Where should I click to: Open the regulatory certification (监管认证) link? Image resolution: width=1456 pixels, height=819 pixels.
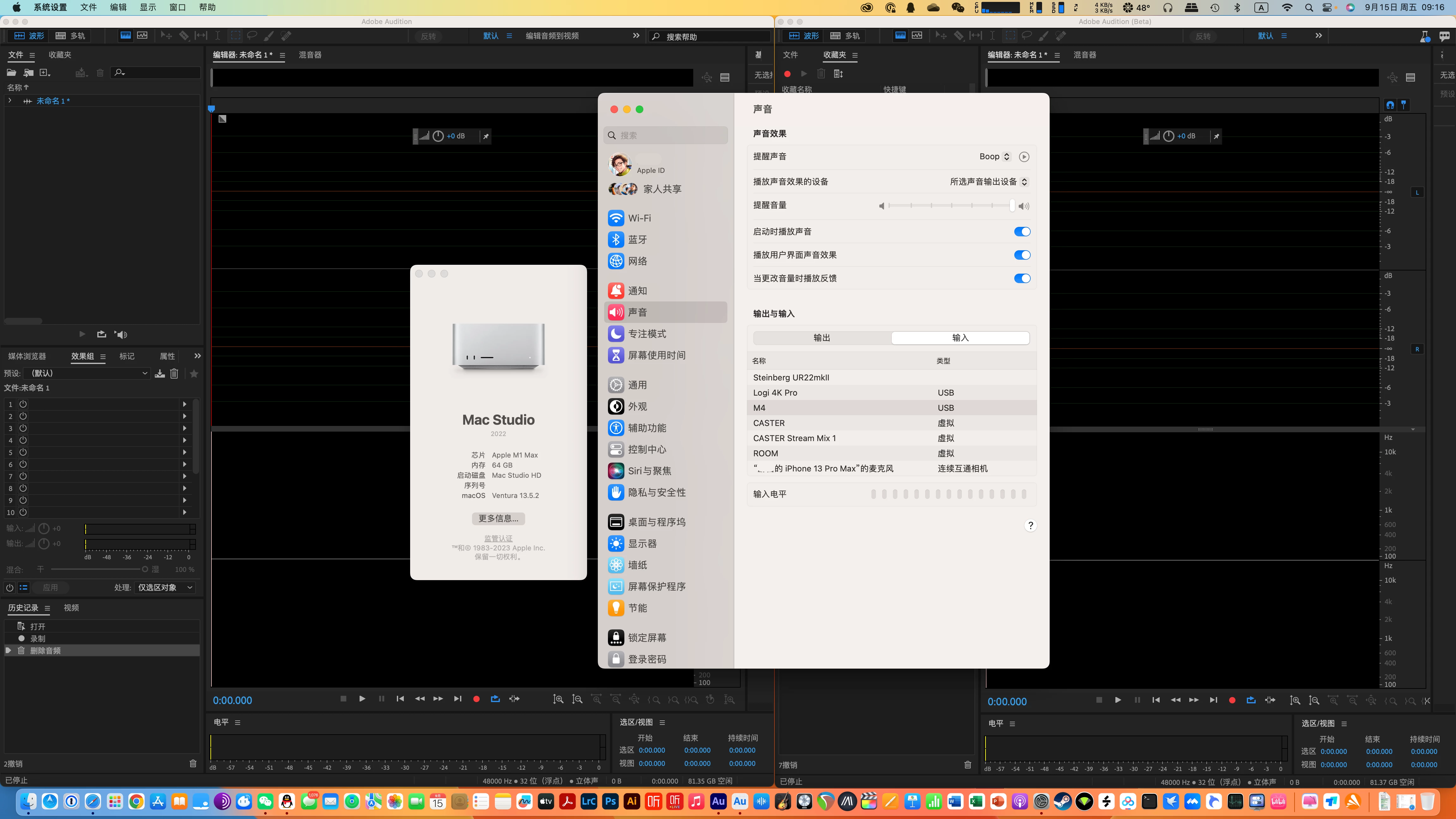click(498, 538)
